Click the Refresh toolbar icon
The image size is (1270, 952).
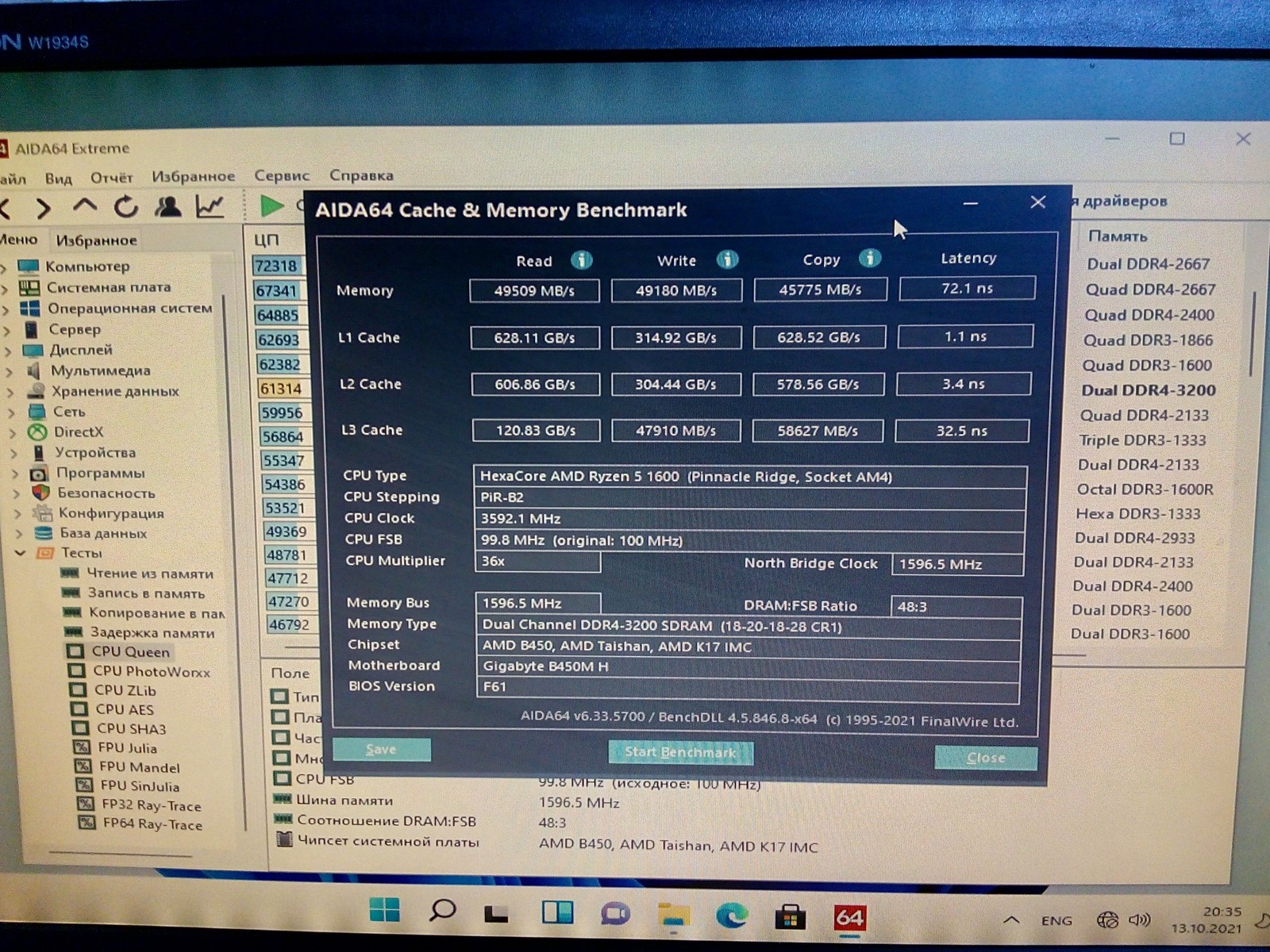(126, 207)
